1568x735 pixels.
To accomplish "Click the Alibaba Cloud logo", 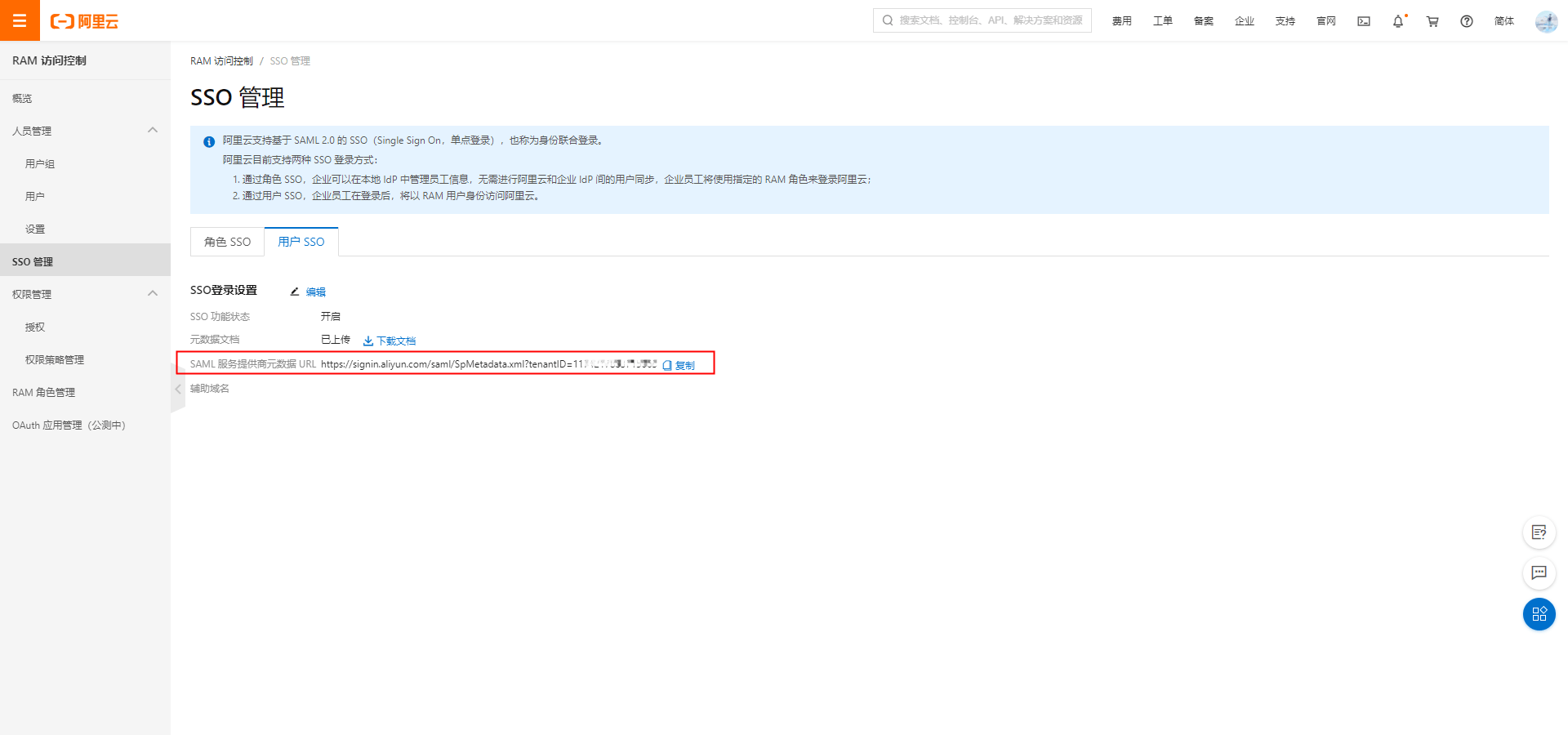I will point(85,21).
